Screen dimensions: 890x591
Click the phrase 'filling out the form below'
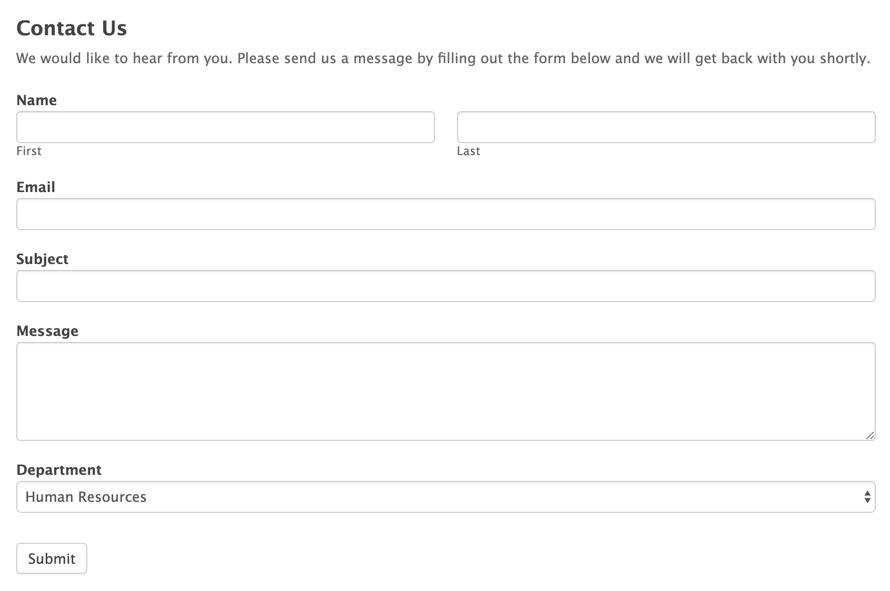click(x=523, y=58)
